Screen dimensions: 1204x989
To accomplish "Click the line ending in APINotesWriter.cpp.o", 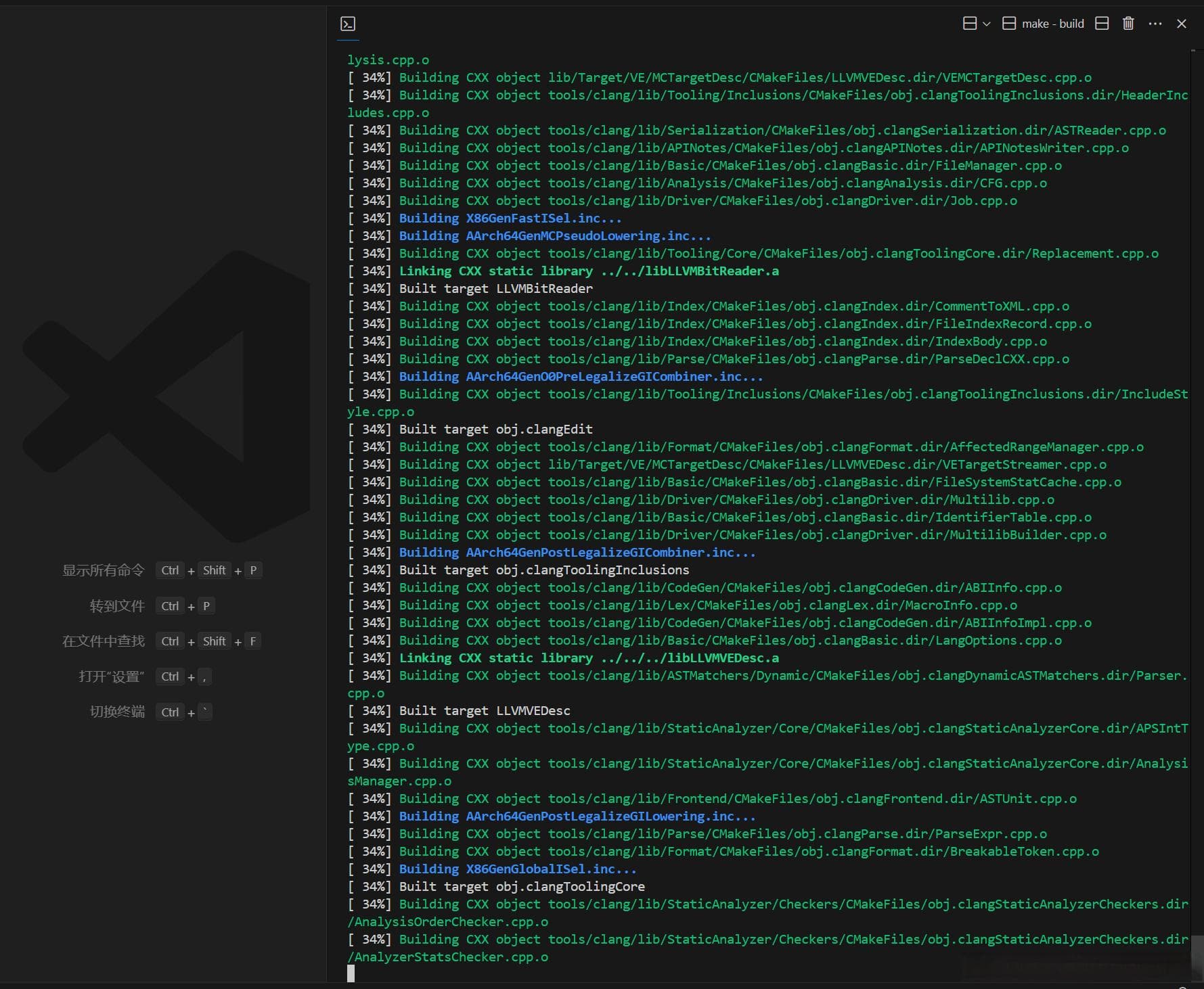I will coord(738,148).
